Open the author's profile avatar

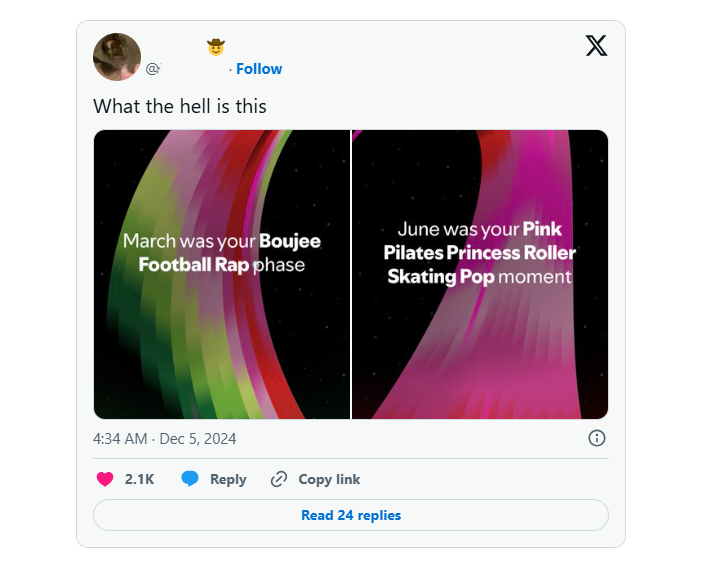(x=117, y=57)
